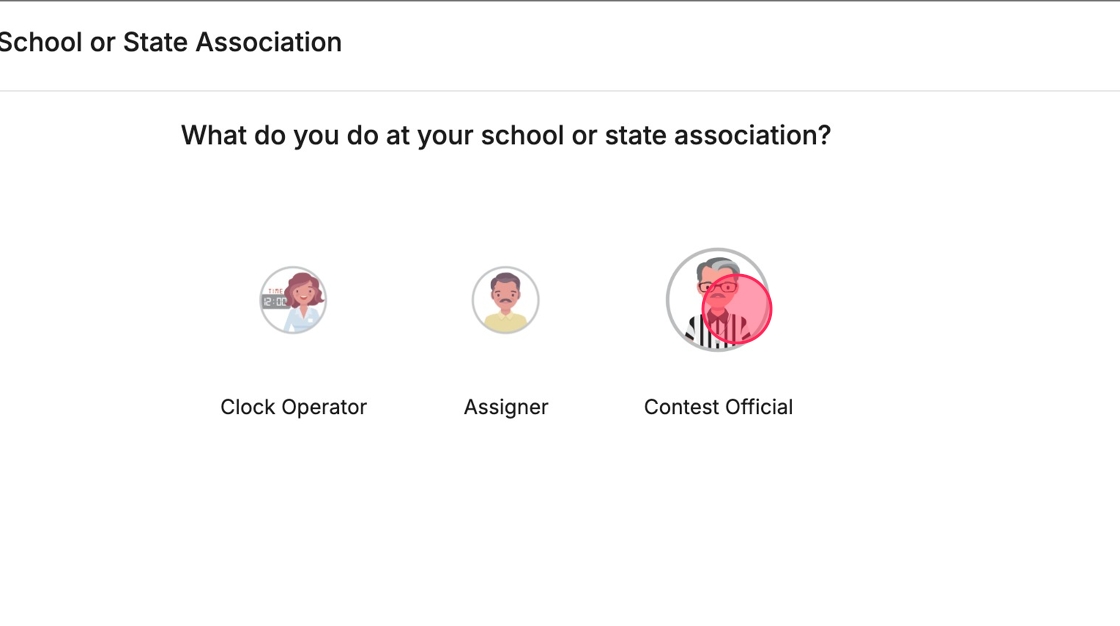Click the referee's striped shirt
Image resolution: width=1120 pixels, height=626 pixels.
click(700, 332)
